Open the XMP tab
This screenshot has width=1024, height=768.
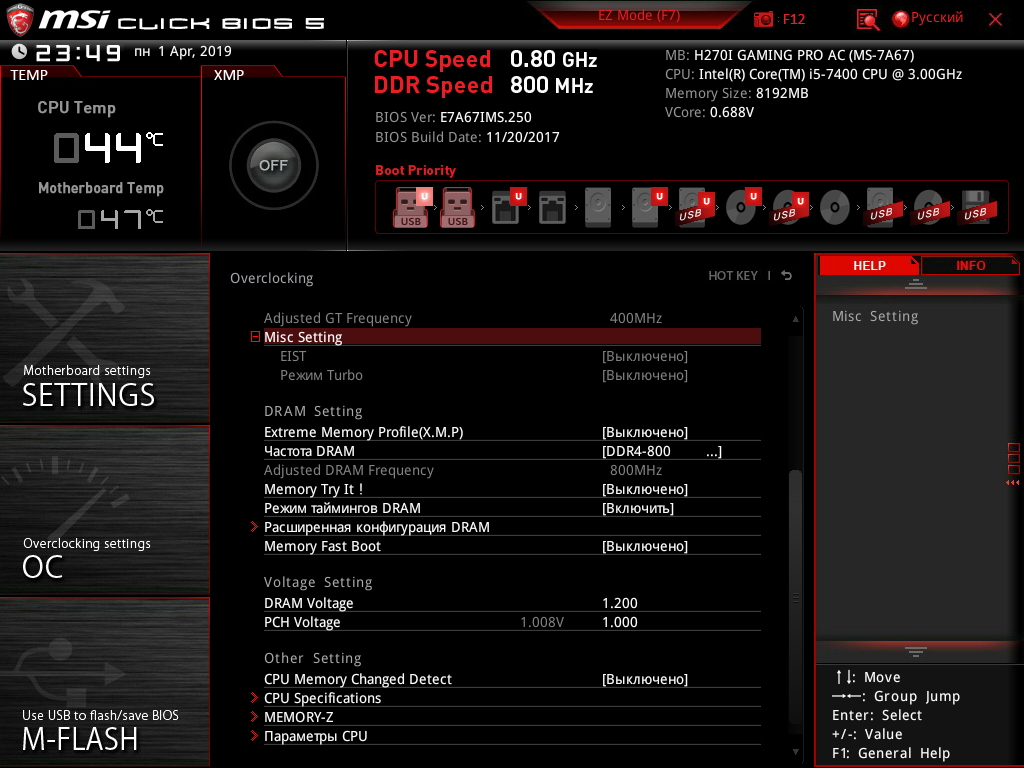[229, 75]
